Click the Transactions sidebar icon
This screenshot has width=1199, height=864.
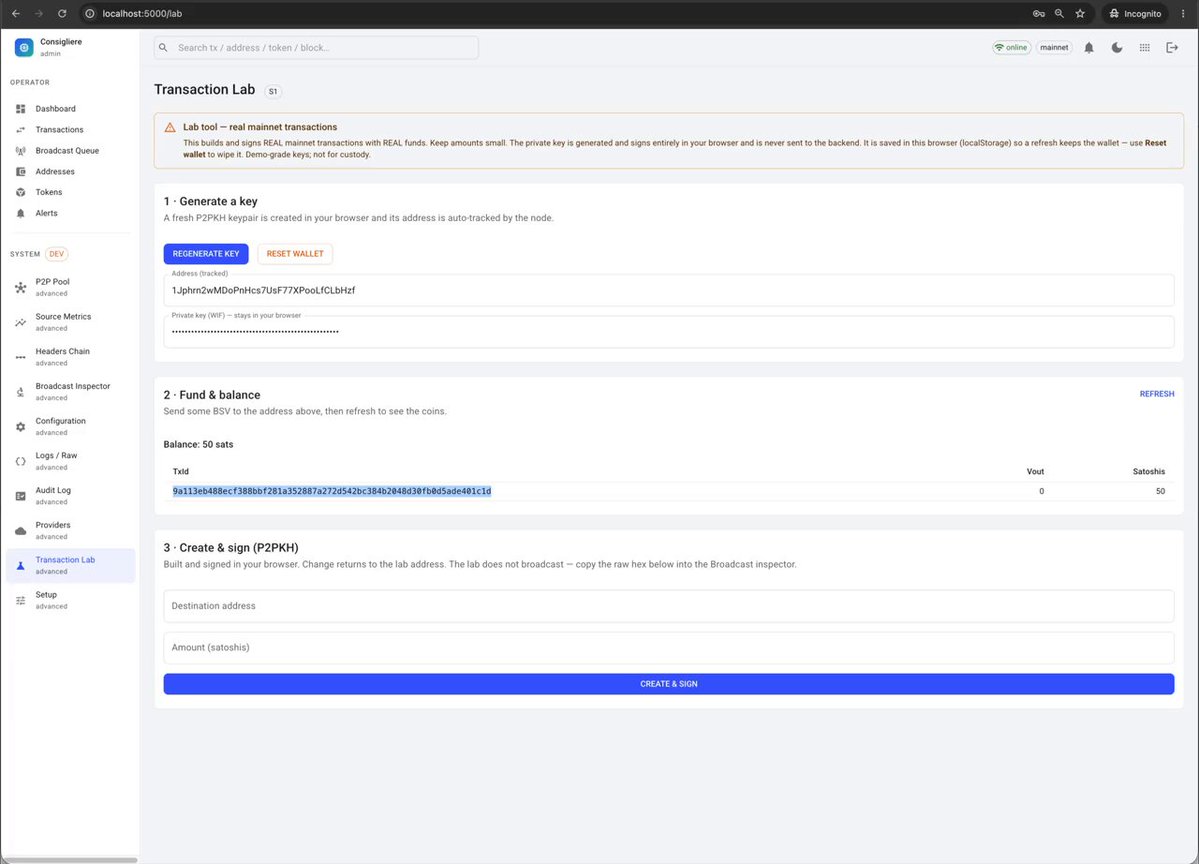tap(21, 130)
